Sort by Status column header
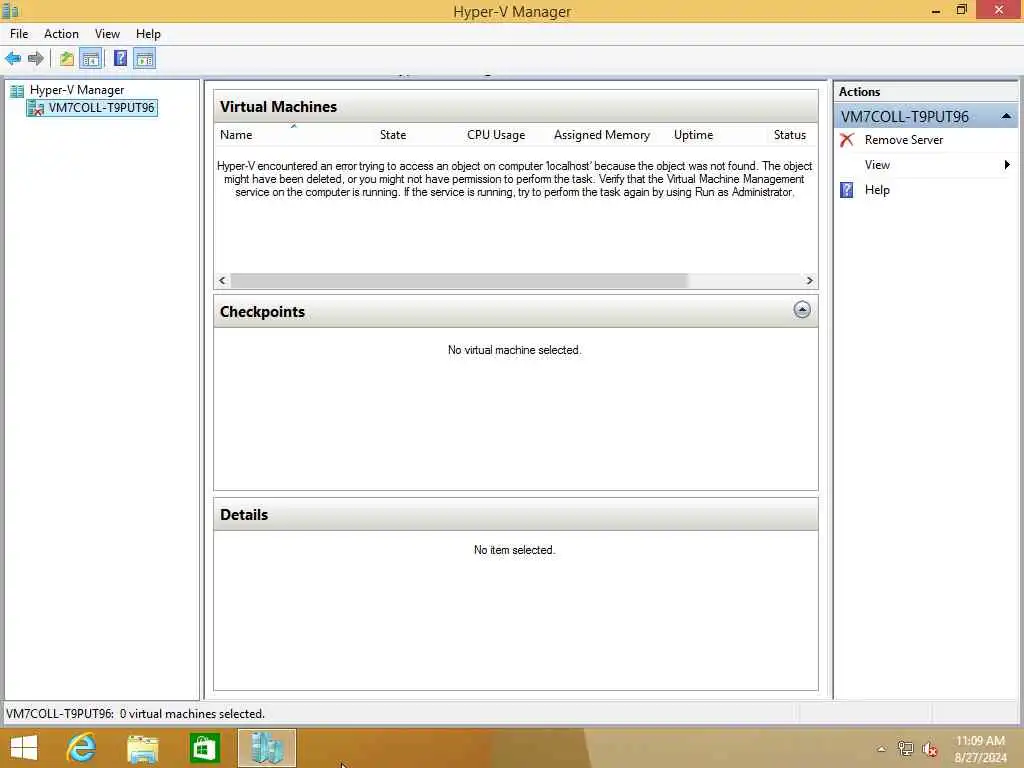This screenshot has width=1024, height=768. tap(790, 135)
